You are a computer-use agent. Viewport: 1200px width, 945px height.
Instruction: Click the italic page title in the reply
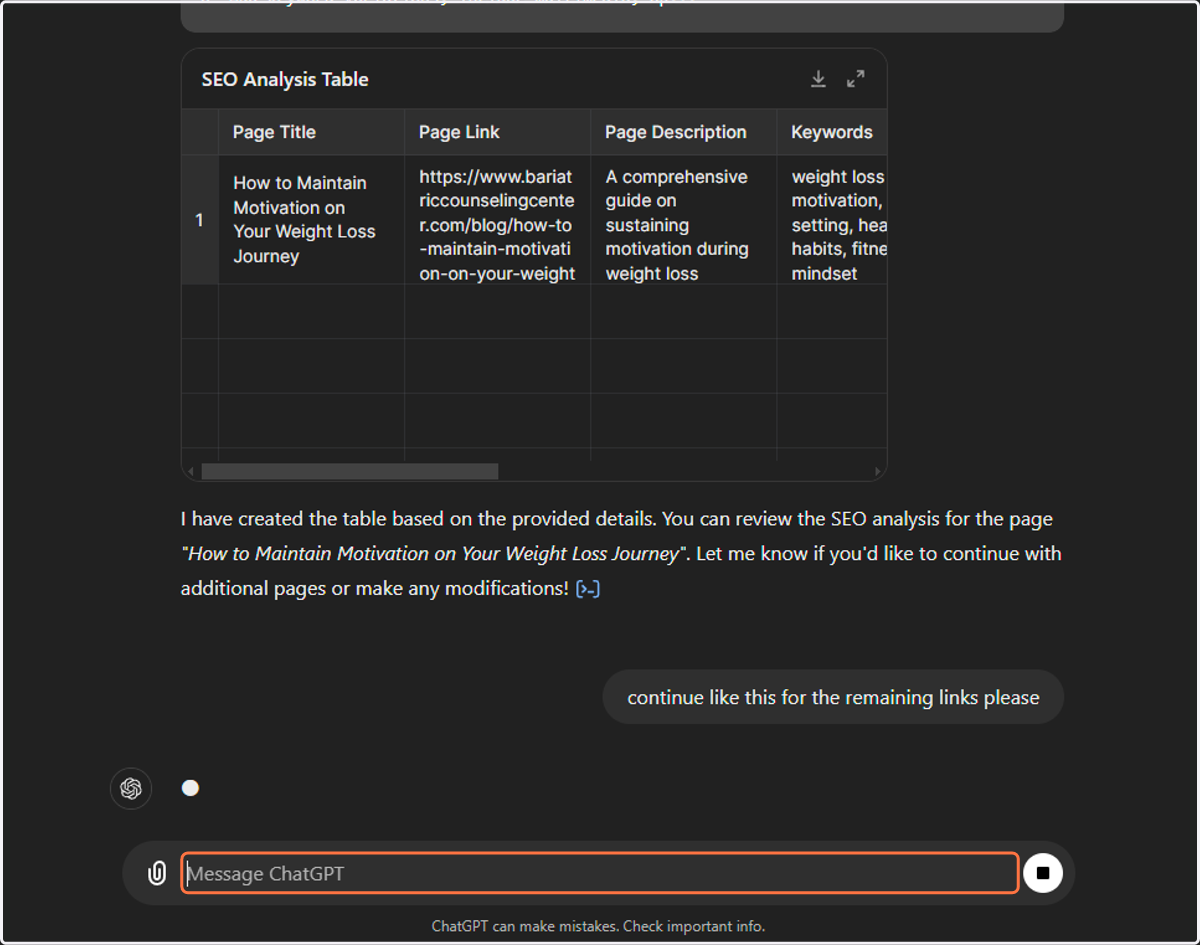point(433,554)
